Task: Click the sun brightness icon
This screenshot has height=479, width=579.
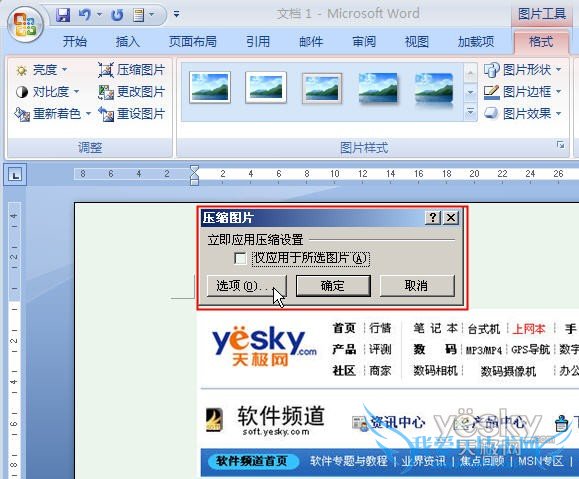Action: [x=21, y=70]
